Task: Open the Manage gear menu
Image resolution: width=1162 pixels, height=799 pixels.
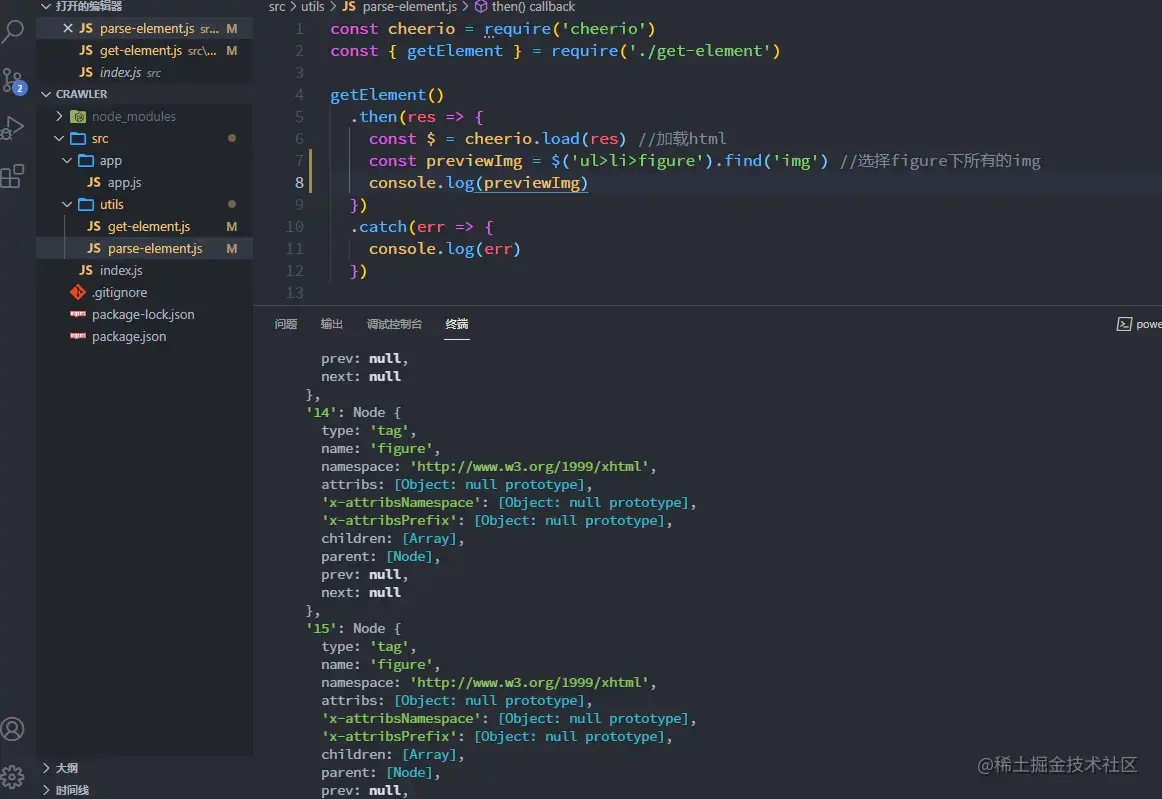Action: pyautogui.click(x=13, y=777)
